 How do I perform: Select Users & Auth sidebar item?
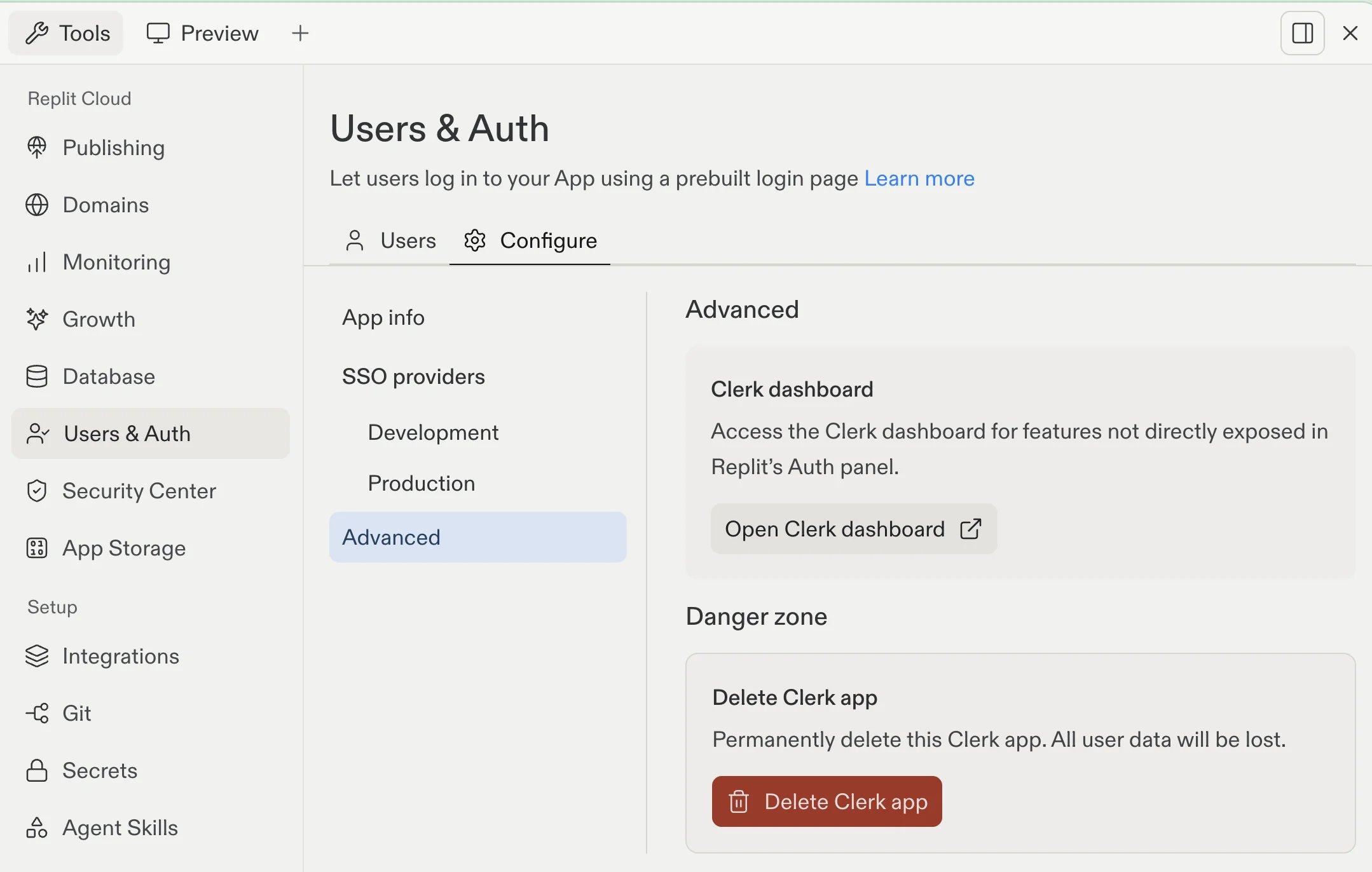pyautogui.click(x=151, y=433)
